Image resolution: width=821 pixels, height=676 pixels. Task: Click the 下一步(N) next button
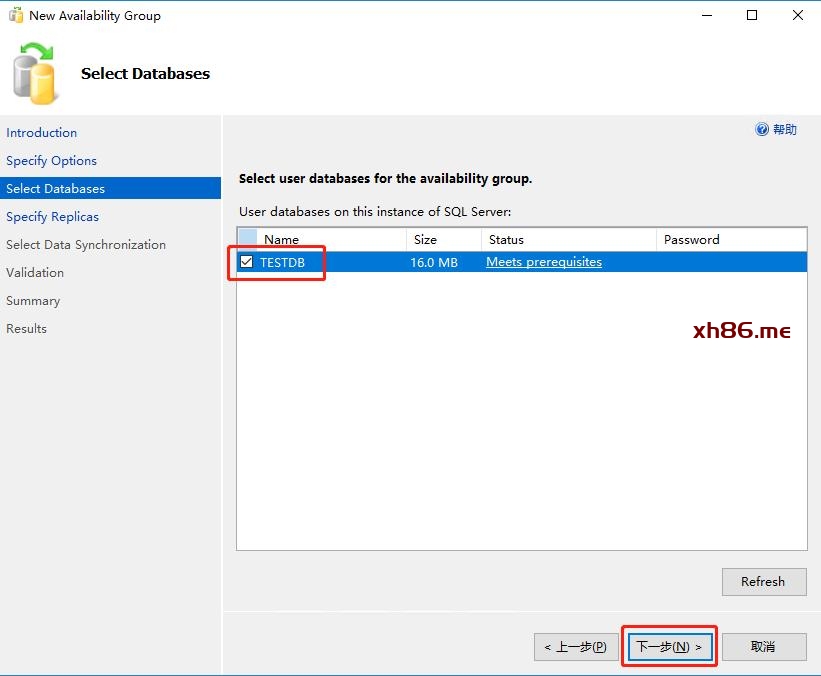tap(669, 647)
